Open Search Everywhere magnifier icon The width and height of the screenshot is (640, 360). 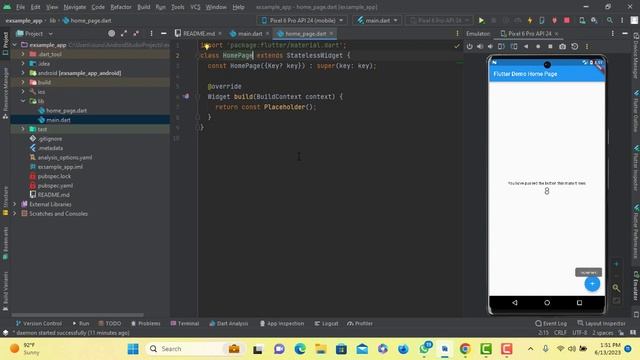point(609,20)
